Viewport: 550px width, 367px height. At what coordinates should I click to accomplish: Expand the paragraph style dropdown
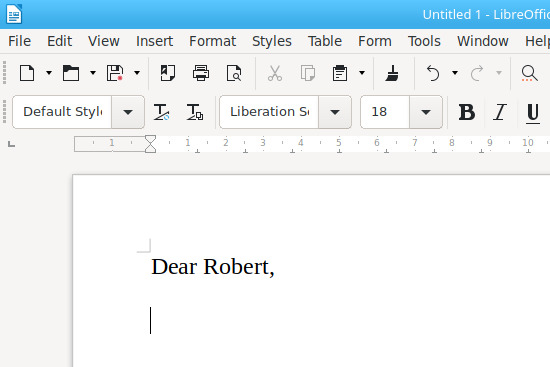click(128, 112)
